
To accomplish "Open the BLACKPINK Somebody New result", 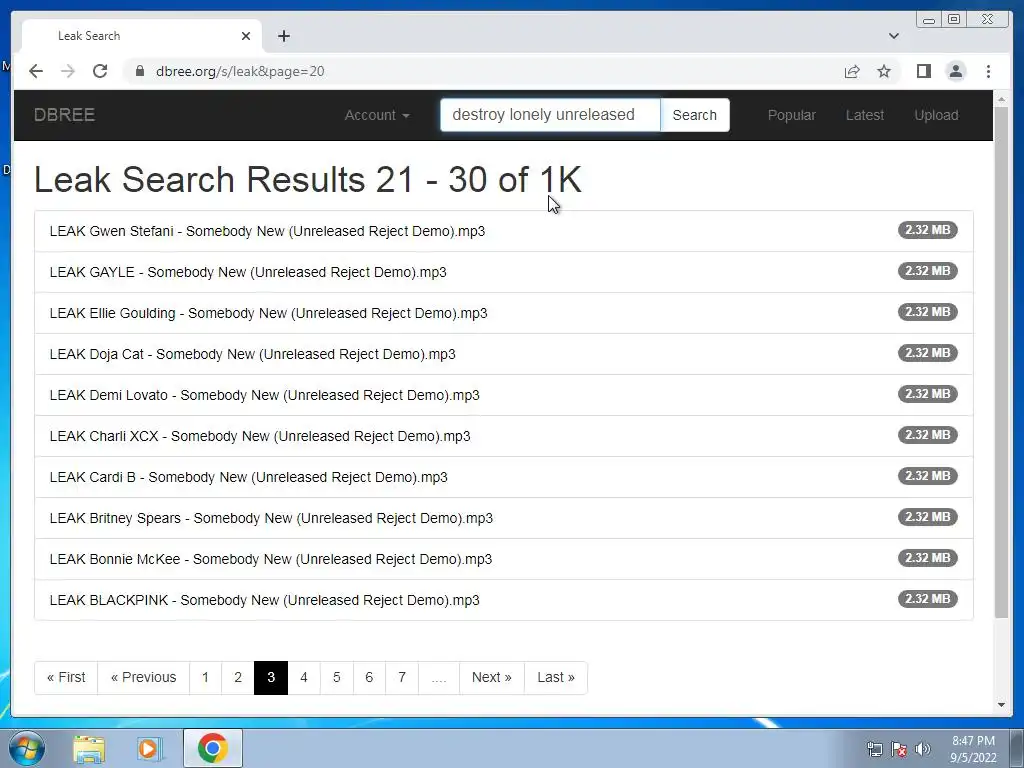I will (504, 600).
